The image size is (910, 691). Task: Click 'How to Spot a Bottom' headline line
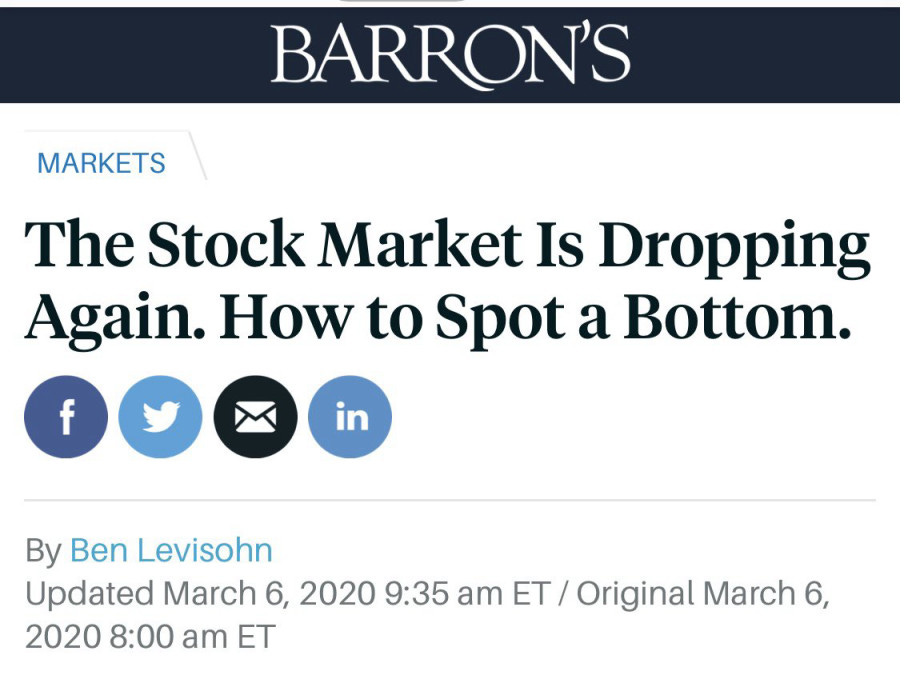(535, 318)
